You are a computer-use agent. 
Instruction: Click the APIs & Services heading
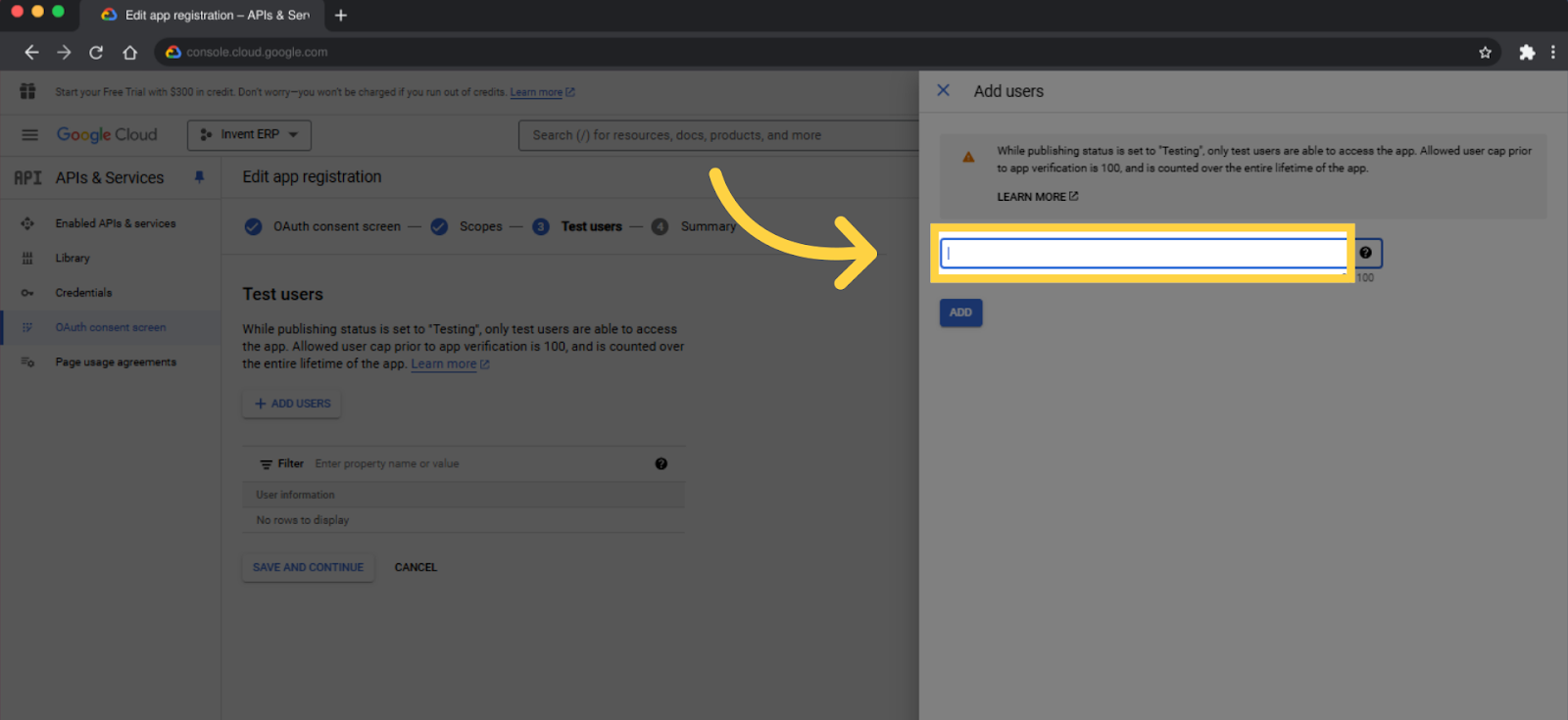pos(110,177)
